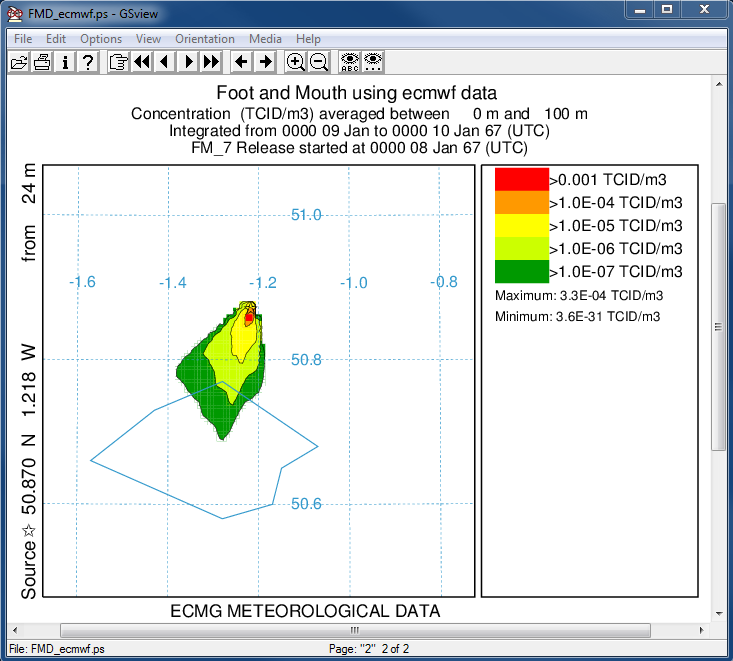Minimize the GSview window
The image size is (733, 661).
640,10
